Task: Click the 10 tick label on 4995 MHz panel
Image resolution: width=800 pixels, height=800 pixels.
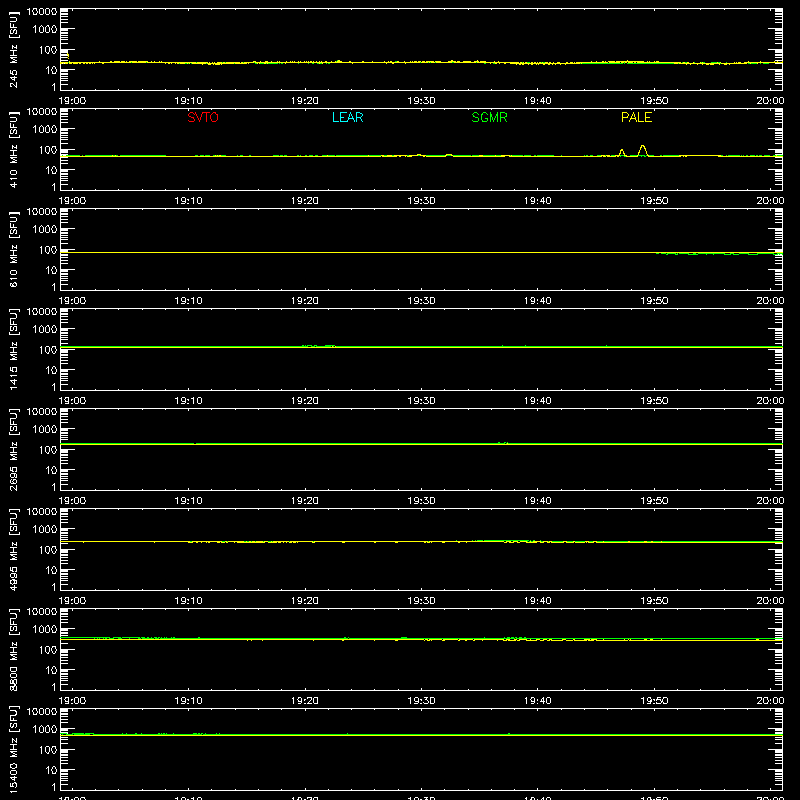Action: point(51,570)
